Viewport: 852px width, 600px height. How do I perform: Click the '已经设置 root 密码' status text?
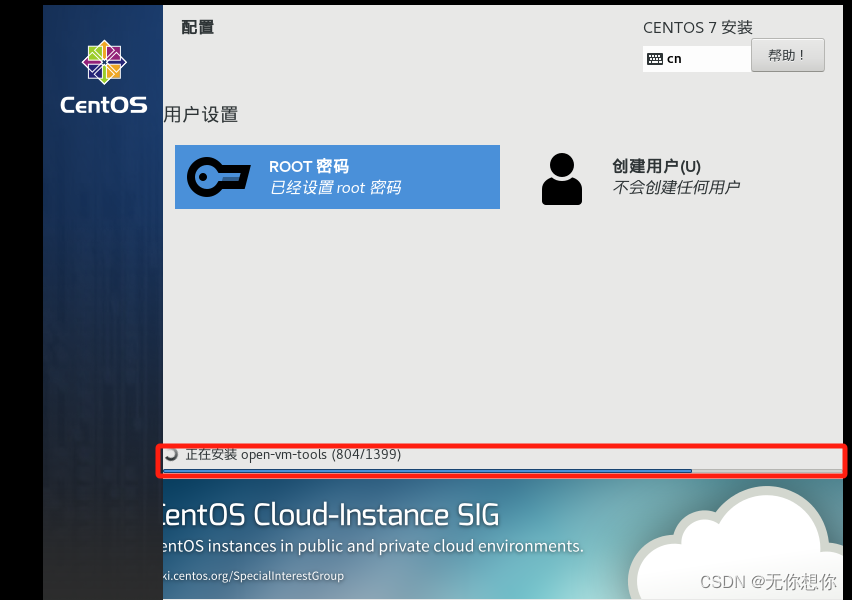click(x=335, y=188)
